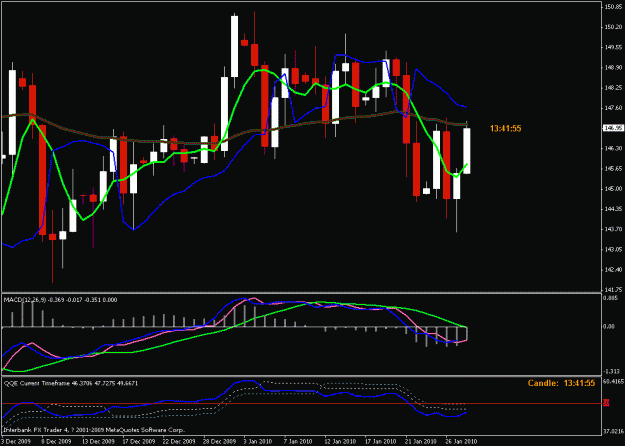Click the 37.0216 QQE scale value

614,431
